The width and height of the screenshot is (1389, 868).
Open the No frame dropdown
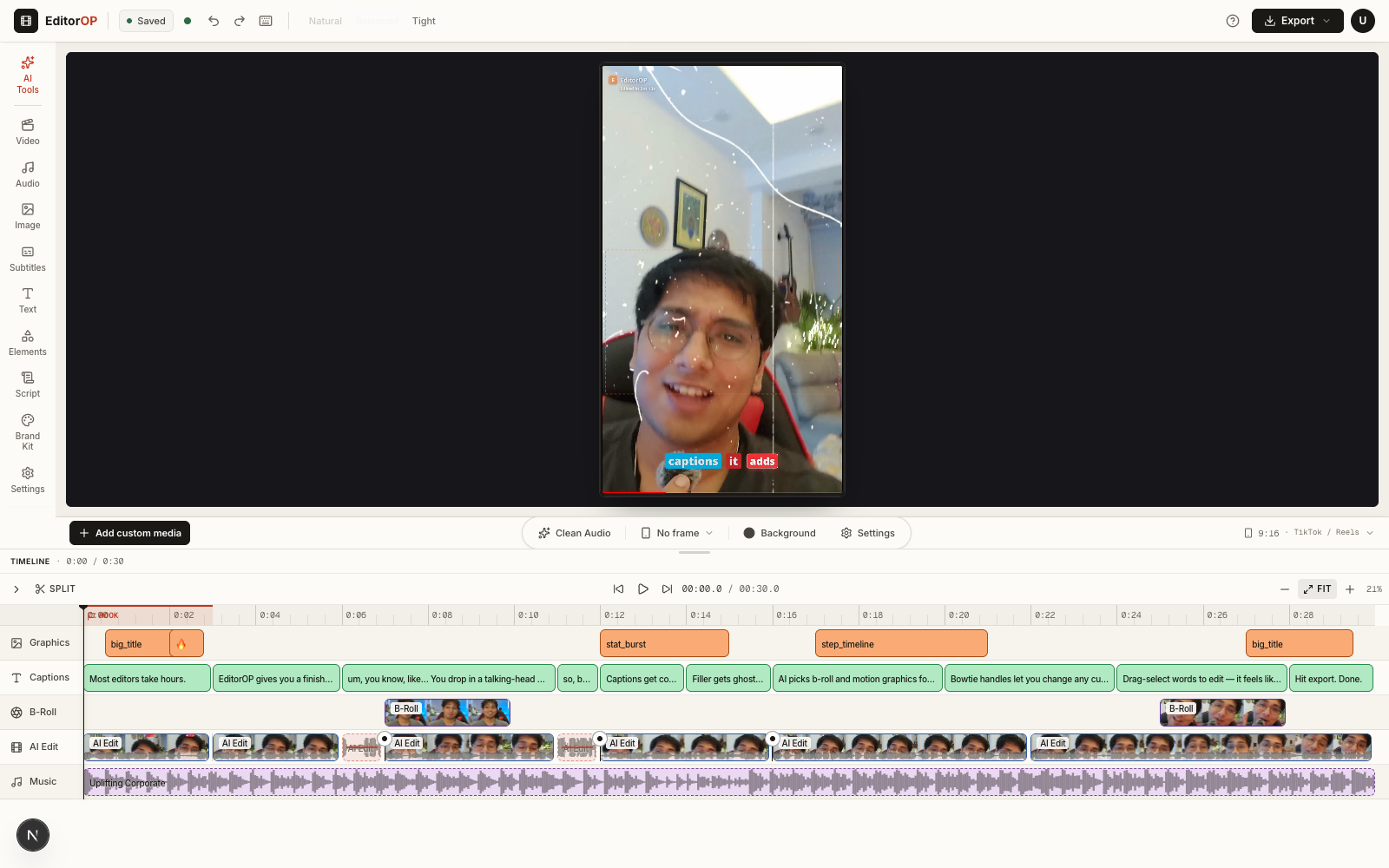677,533
